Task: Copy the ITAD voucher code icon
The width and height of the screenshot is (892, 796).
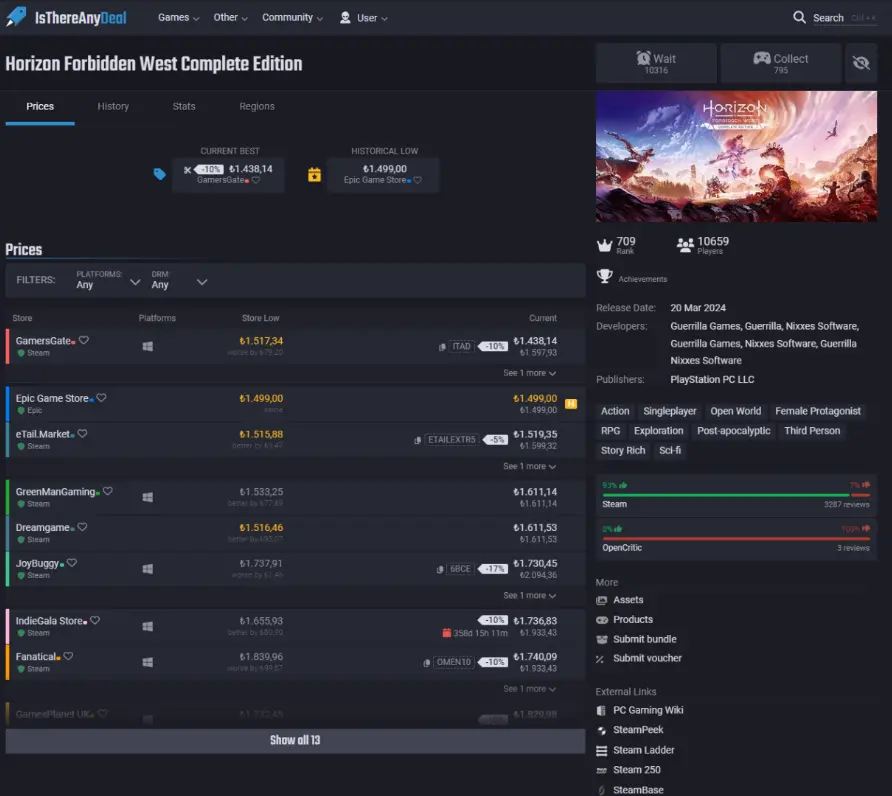Action: tap(442, 347)
